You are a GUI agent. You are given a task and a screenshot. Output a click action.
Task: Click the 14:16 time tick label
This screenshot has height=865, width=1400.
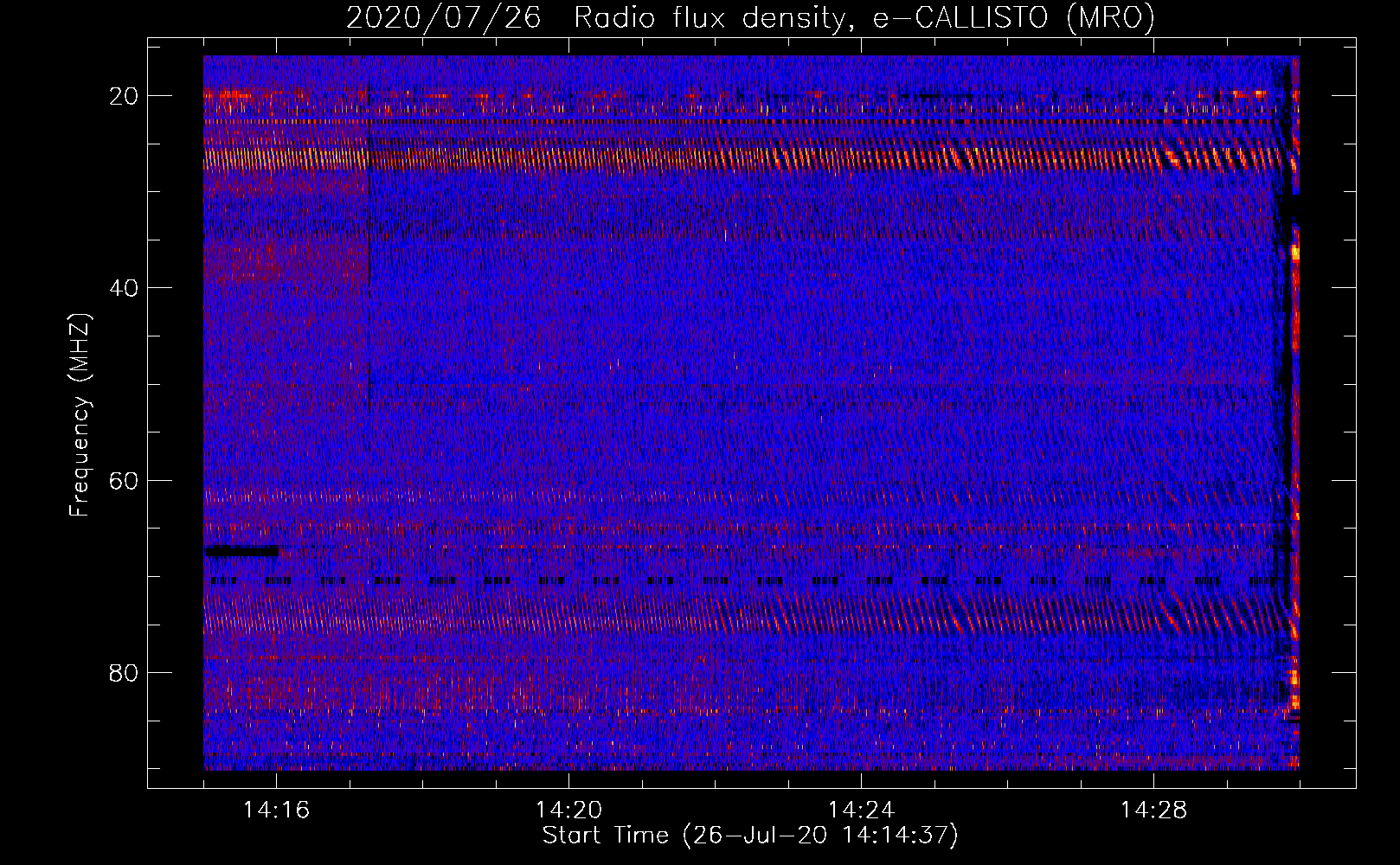pyautogui.click(x=276, y=811)
